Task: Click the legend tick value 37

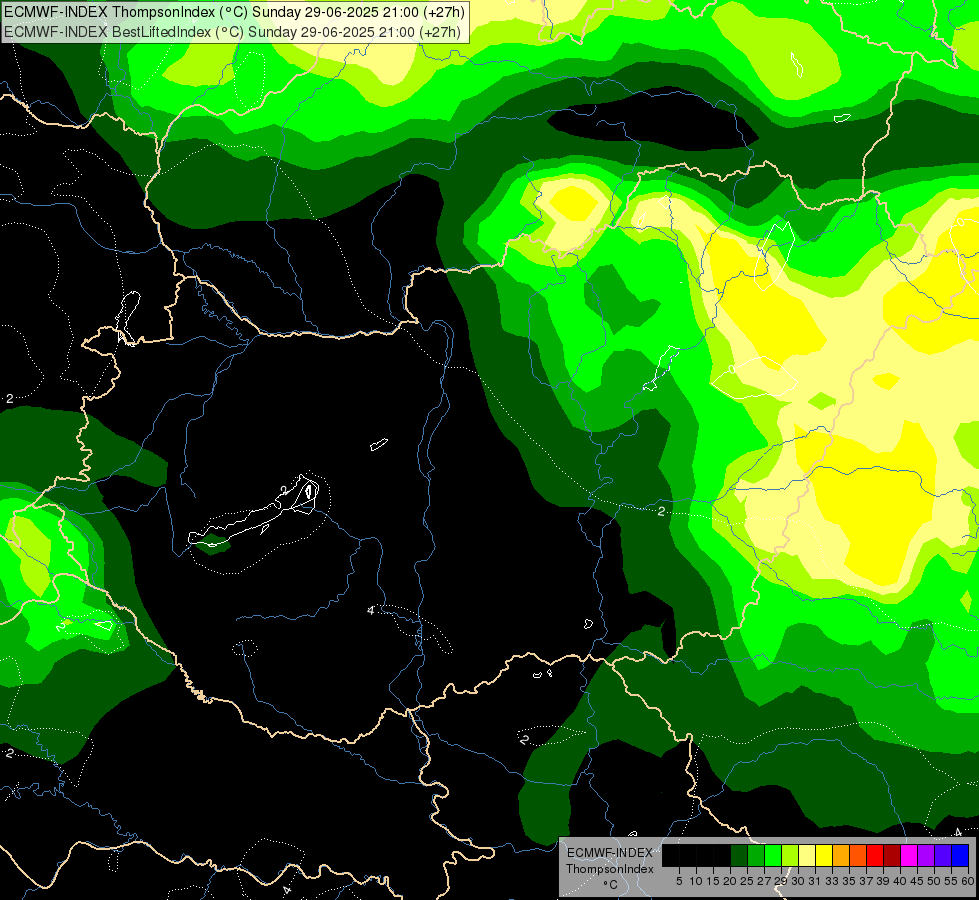Action: [867, 881]
